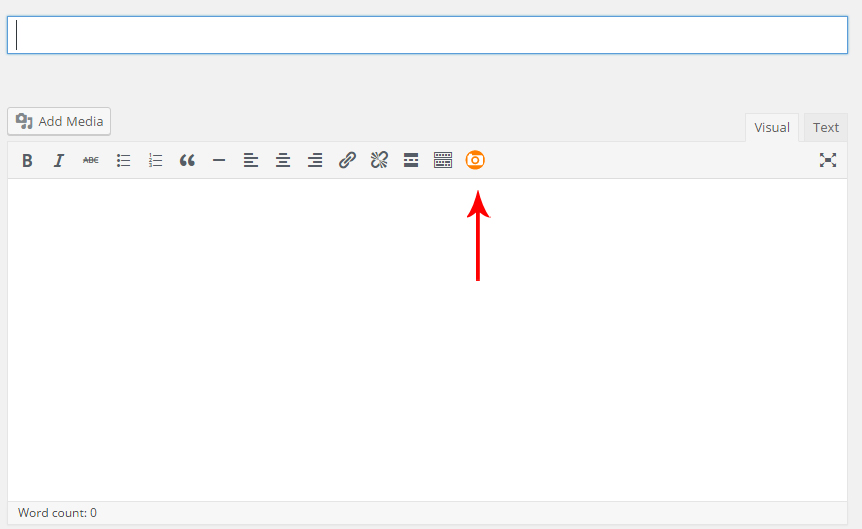Insert the Read More tag

pyautogui.click(x=411, y=161)
